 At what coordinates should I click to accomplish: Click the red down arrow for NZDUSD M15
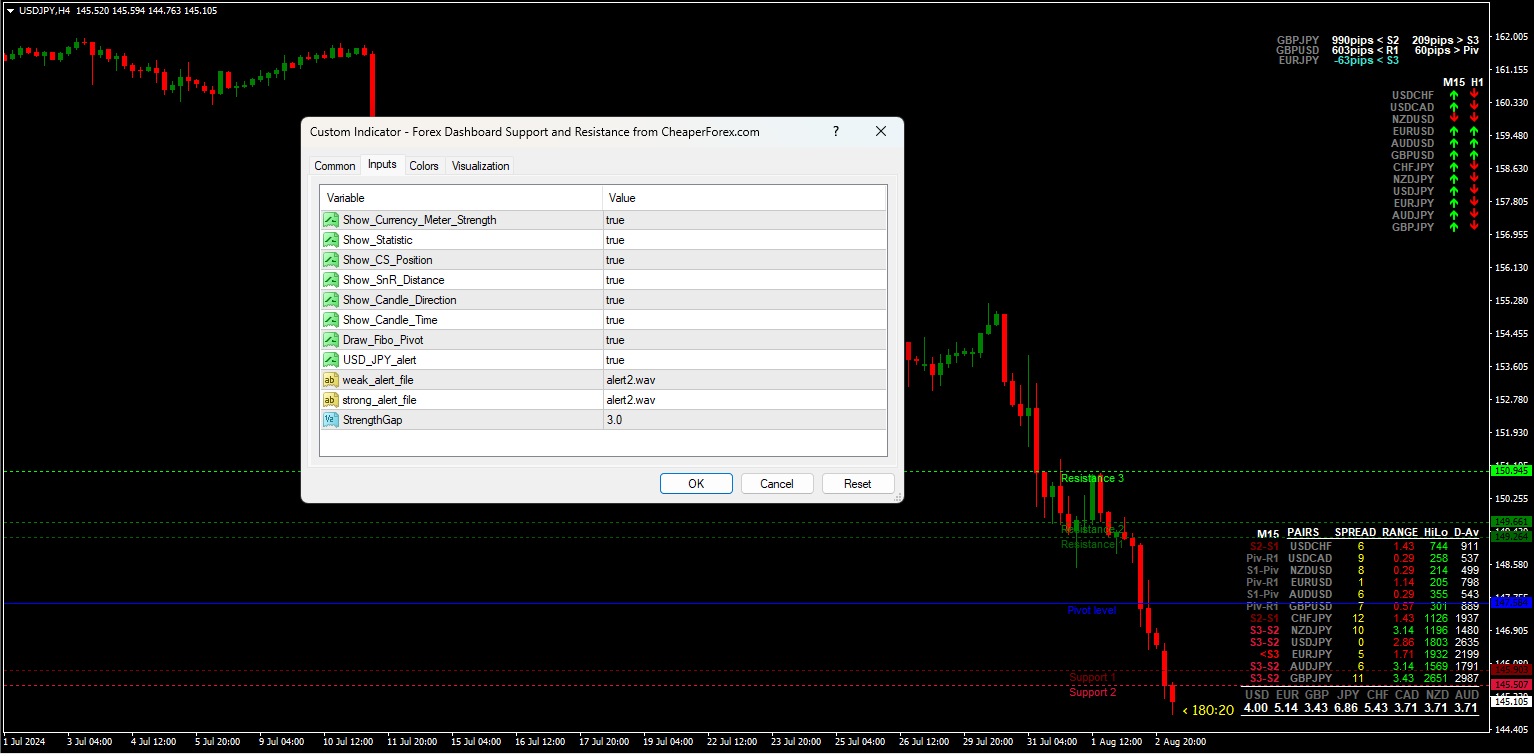coord(1454,119)
